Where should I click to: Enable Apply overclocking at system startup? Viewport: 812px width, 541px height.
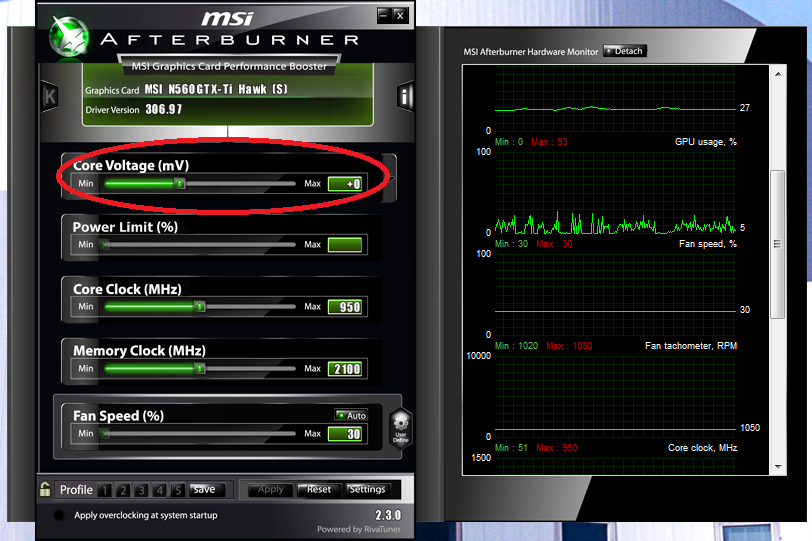click(59, 515)
